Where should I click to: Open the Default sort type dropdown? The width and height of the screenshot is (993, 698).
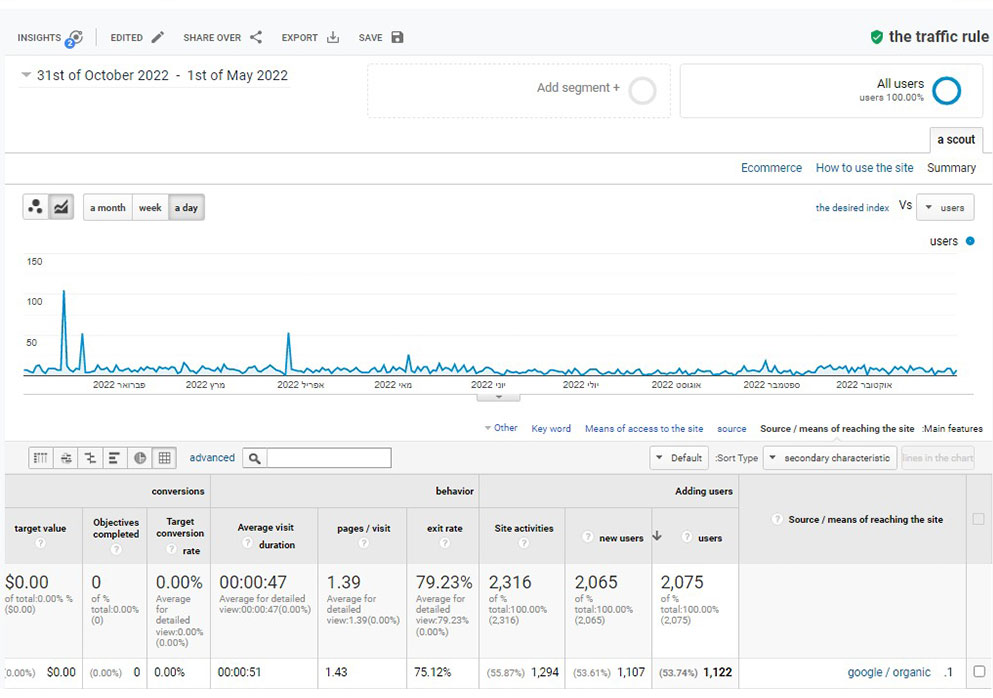[x=679, y=458]
